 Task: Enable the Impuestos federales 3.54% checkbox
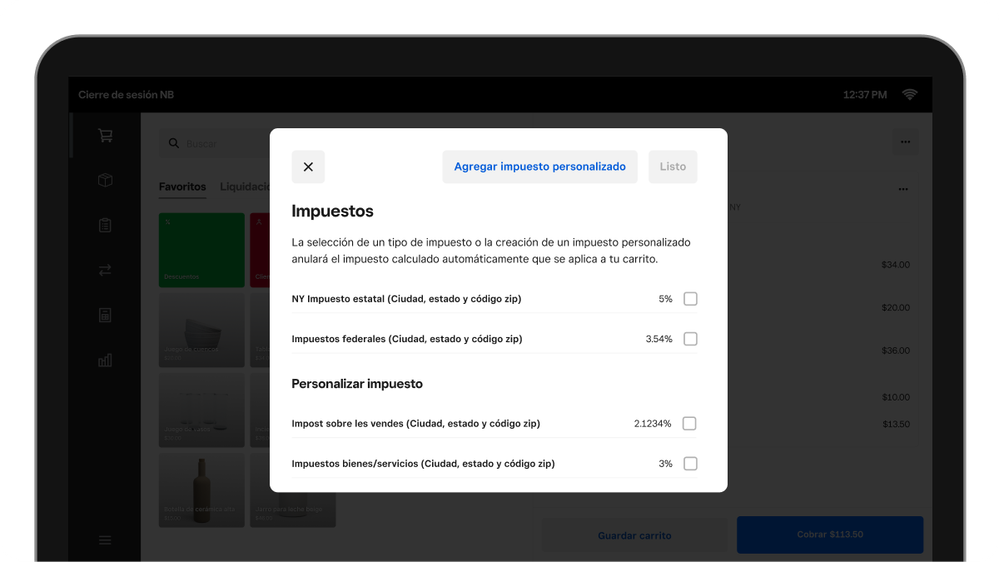[690, 339]
